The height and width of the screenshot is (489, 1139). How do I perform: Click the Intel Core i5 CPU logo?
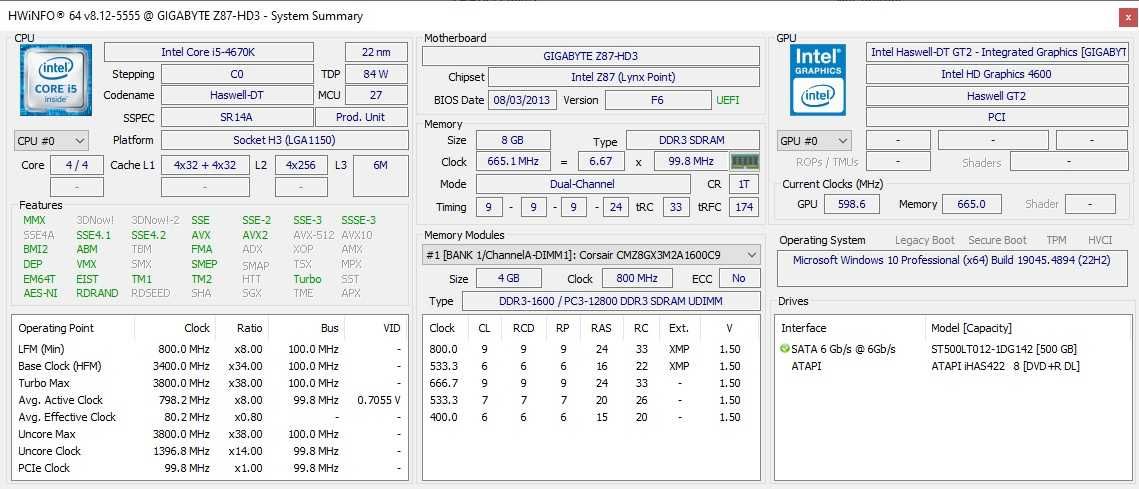pyautogui.click(x=56, y=79)
